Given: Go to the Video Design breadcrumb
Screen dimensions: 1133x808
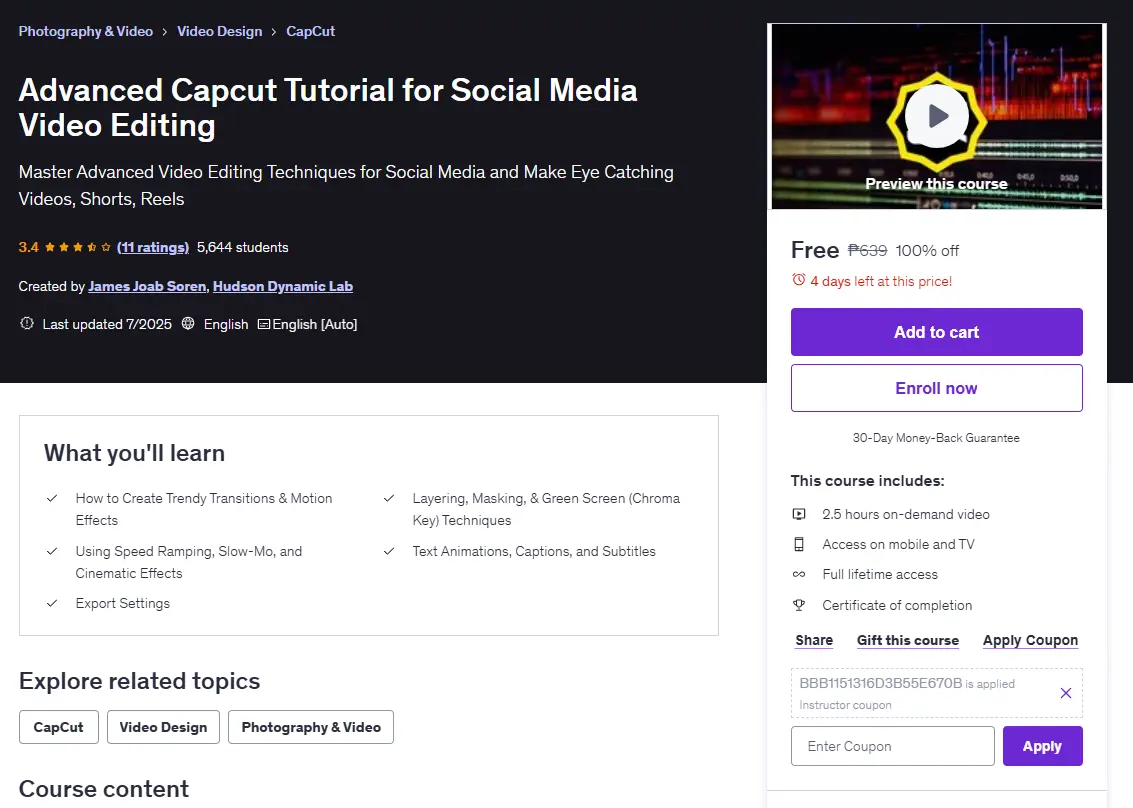Looking at the screenshot, I should click(x=220, y=31).
